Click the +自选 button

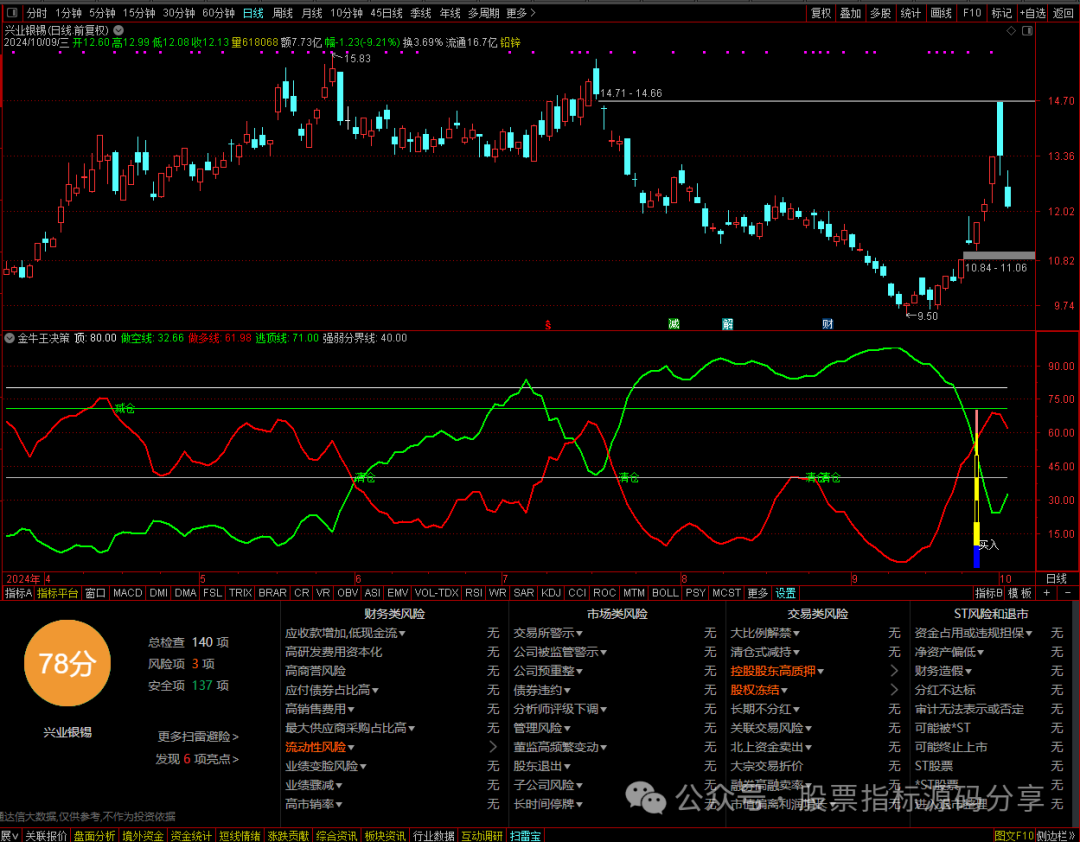click(x=1032, y=13)
